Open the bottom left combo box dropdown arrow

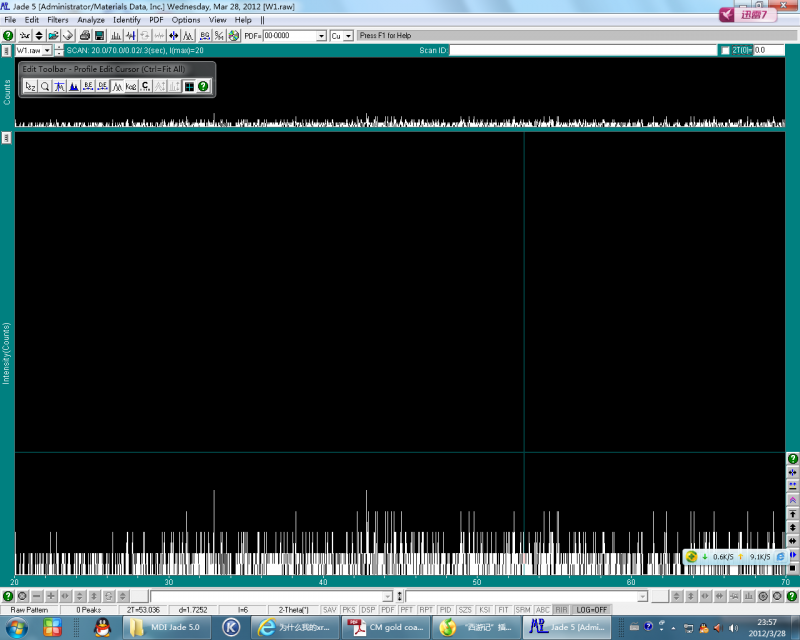tap(387, 596)
